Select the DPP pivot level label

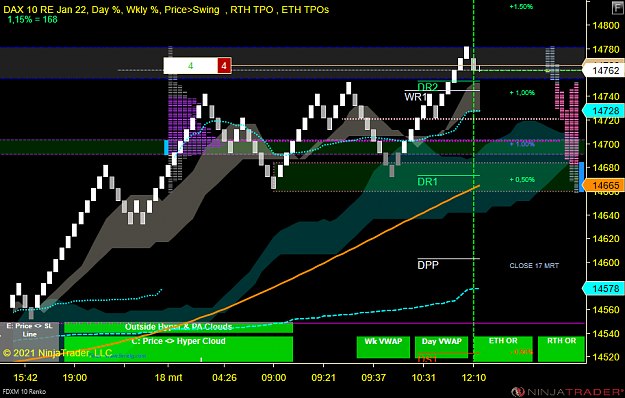coord(428,265)
